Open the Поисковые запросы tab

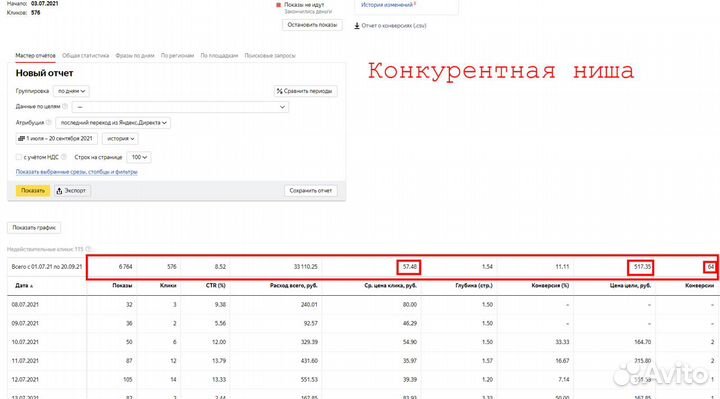270,56
